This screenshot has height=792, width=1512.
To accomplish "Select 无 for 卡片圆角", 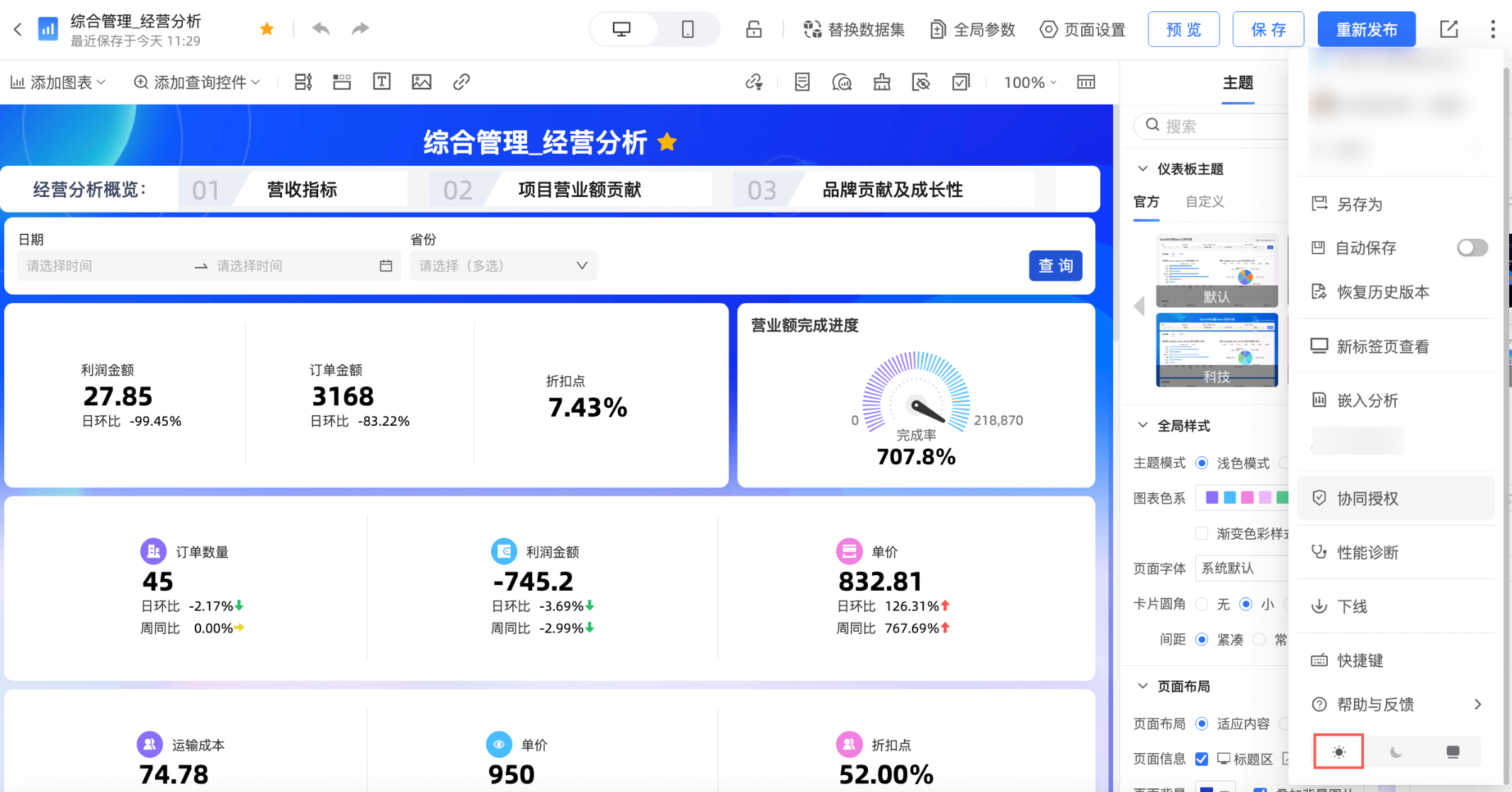I will click(x=1202, y=604).
